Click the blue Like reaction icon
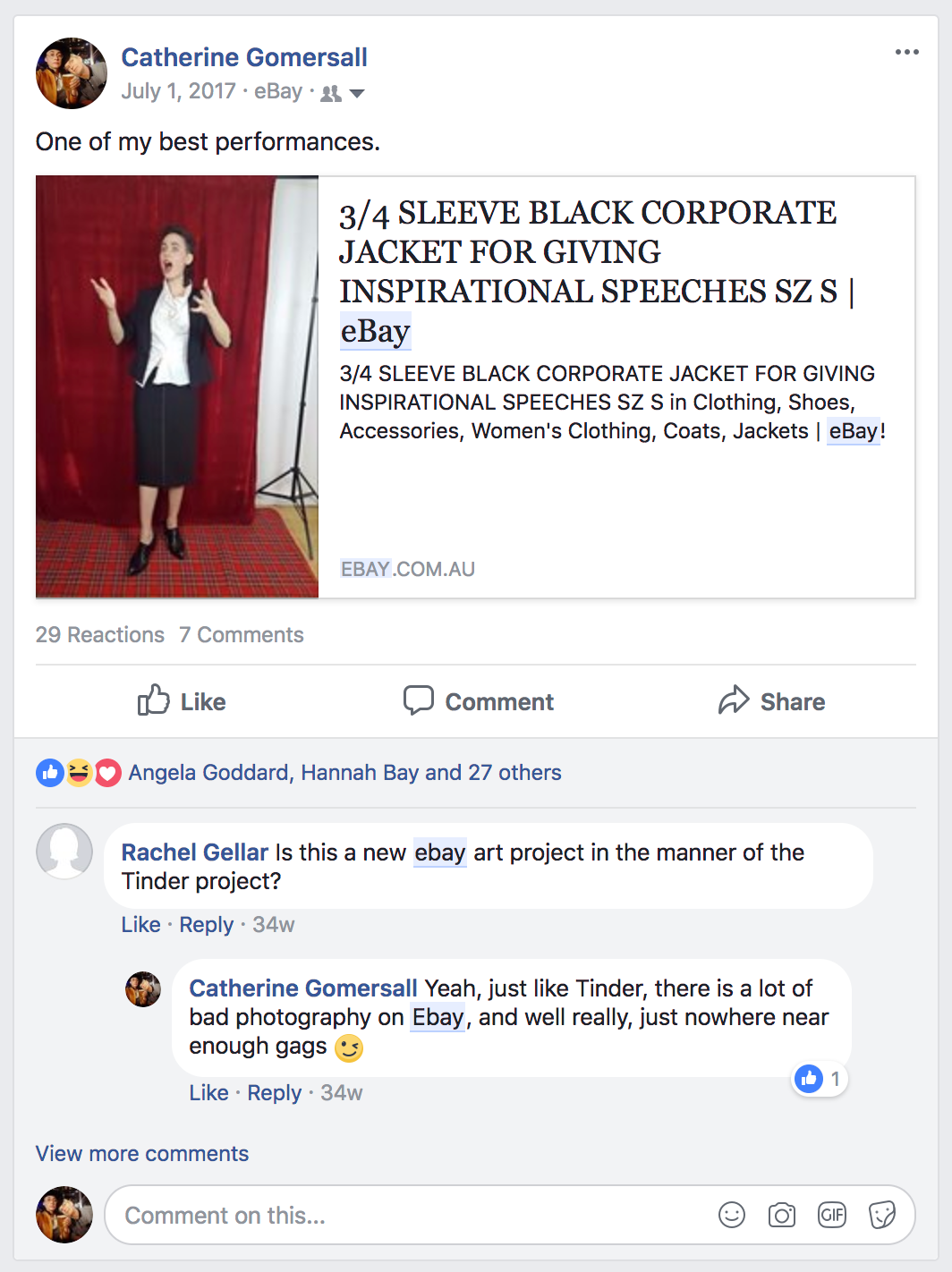Viewport: 952px width, 1272px height. click(x=49, y=772)
